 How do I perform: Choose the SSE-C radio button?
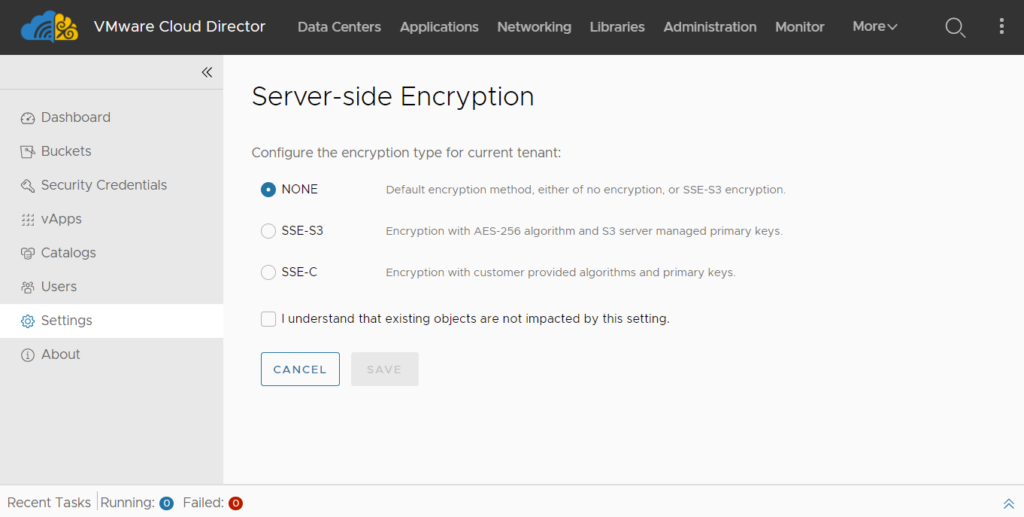(268, 272)
